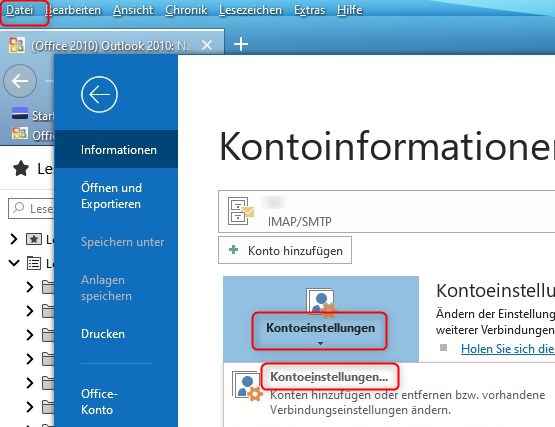Click the star Lesezeichen sidebar icon
The image size is (555, 427).
pos(21,169)
